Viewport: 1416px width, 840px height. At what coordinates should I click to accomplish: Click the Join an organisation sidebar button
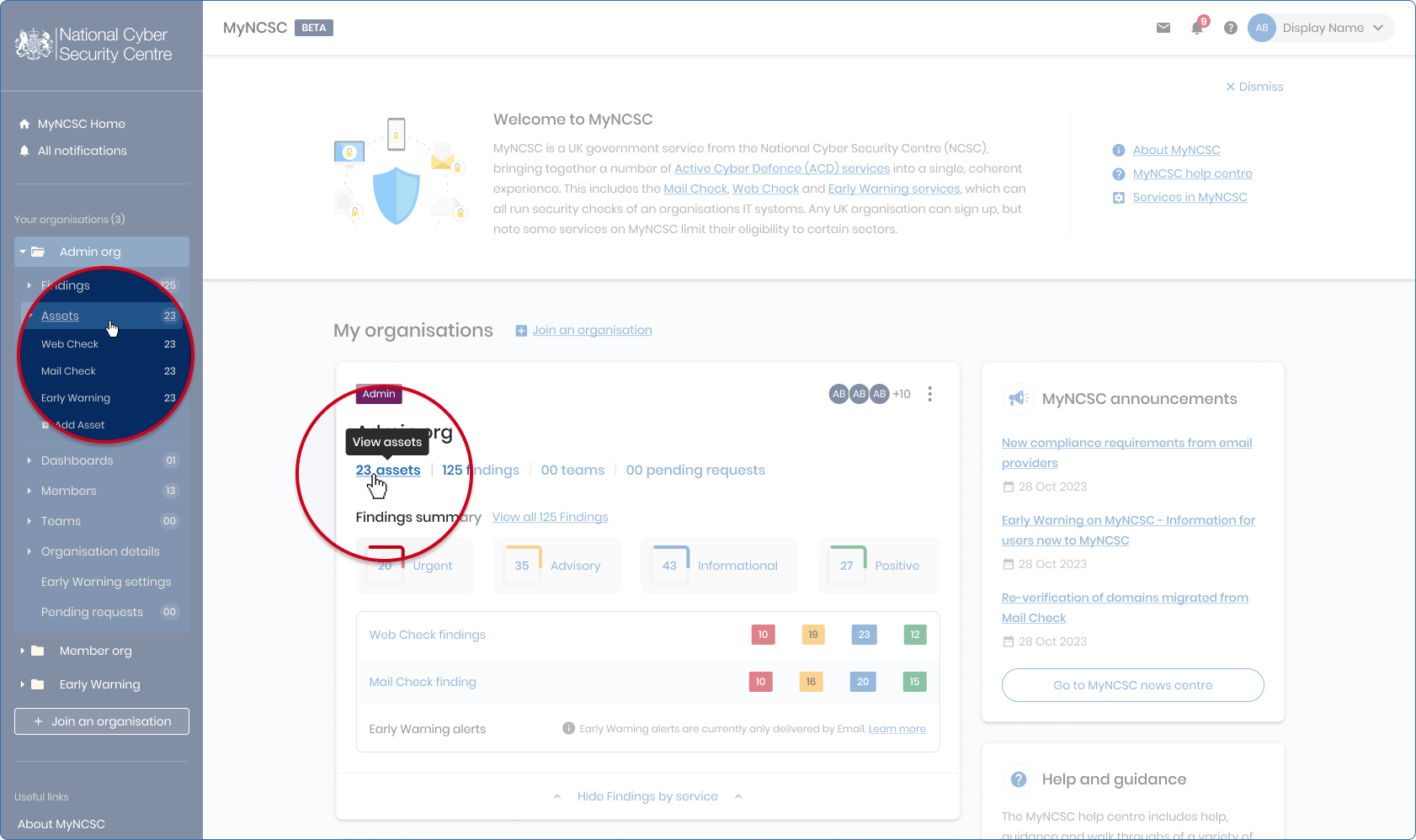coord(102,721)
